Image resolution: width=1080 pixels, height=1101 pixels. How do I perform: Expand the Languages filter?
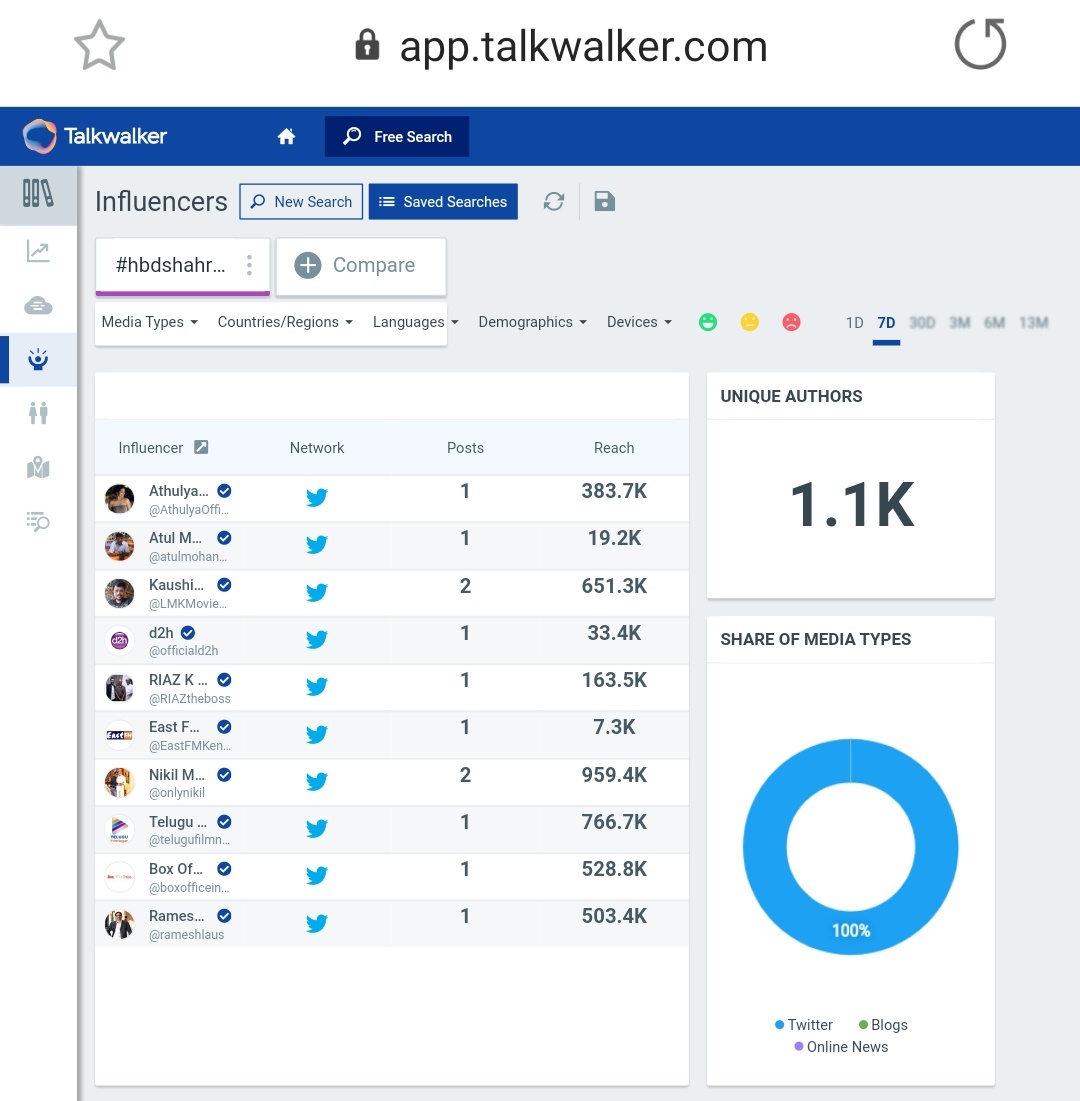tap(415, 322)
